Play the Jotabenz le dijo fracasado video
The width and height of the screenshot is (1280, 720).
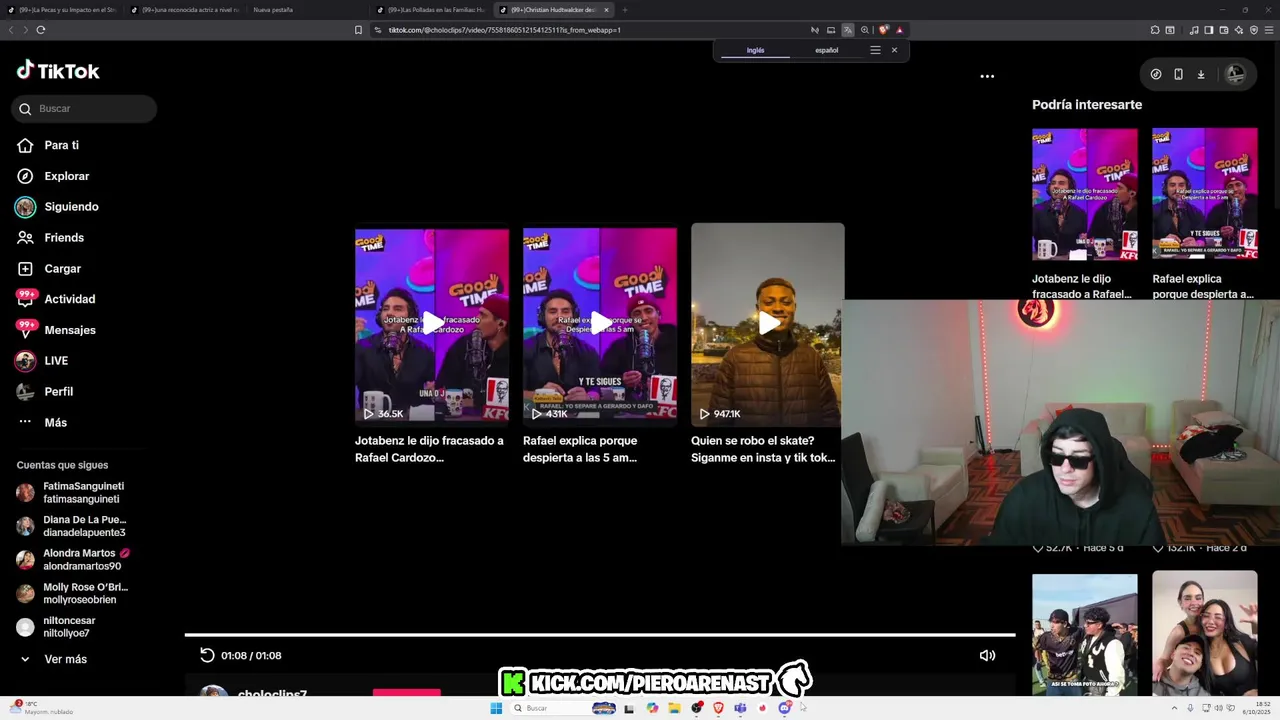click(432, 324)
